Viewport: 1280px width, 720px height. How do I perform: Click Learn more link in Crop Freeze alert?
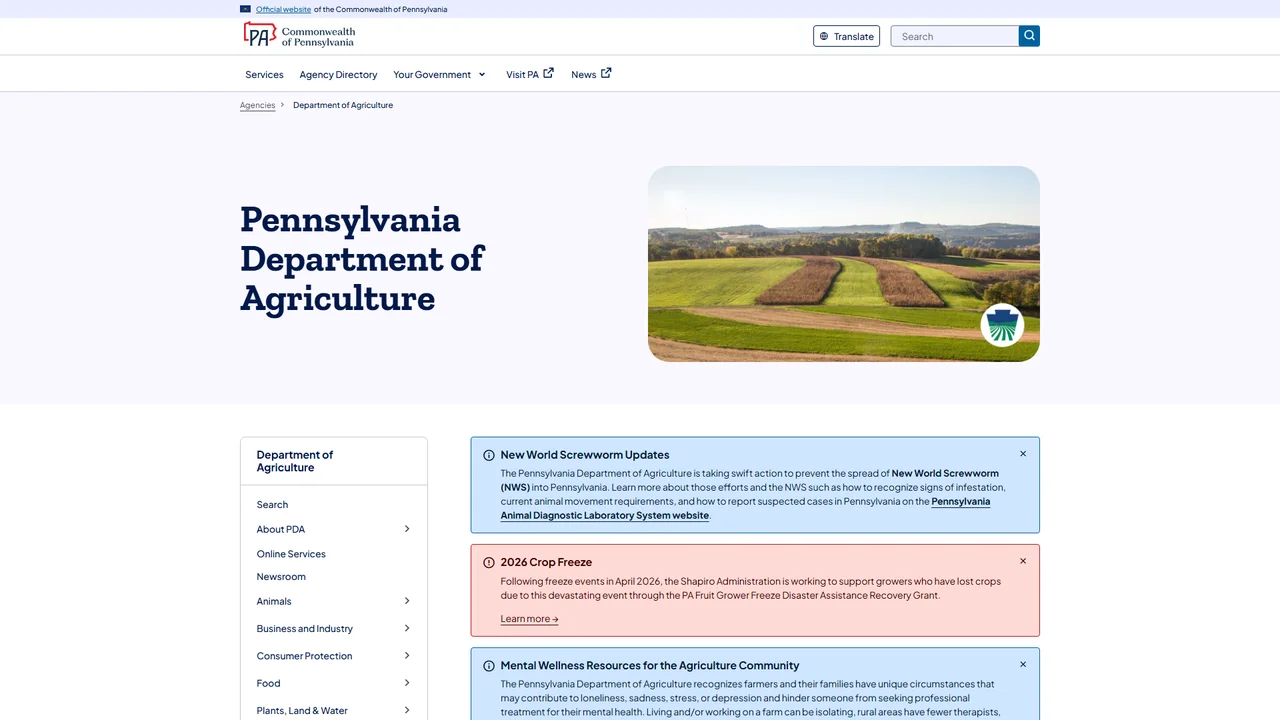(x=529, y=619)
